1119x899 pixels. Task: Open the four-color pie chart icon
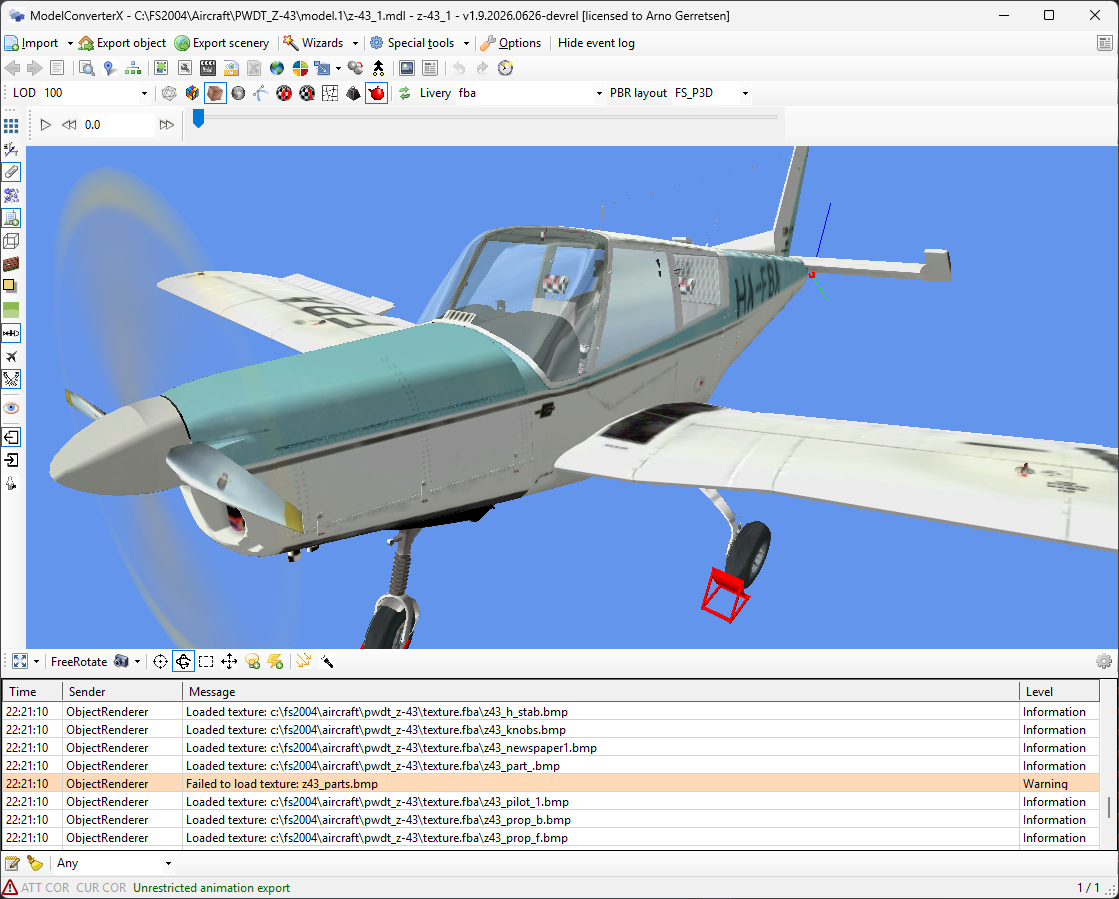tap(300, 68)
